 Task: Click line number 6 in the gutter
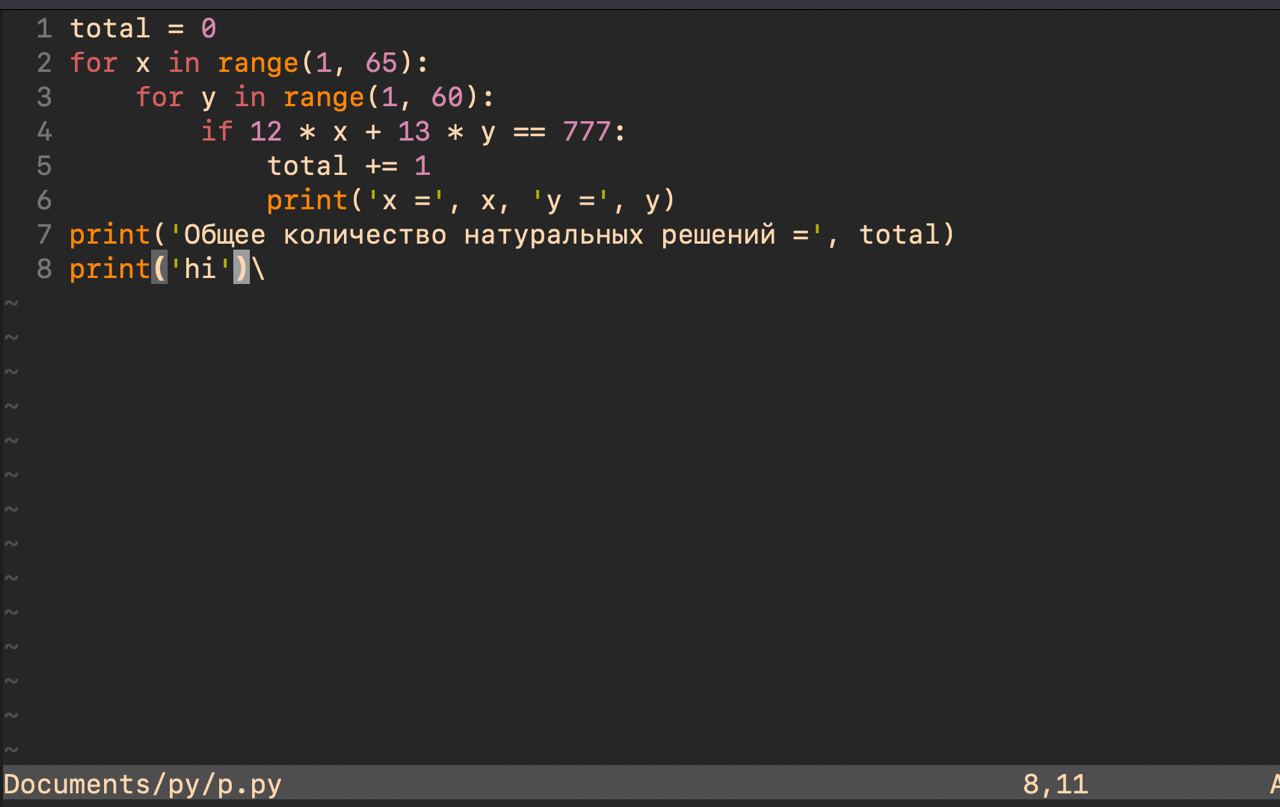click(x=44, y=200)
